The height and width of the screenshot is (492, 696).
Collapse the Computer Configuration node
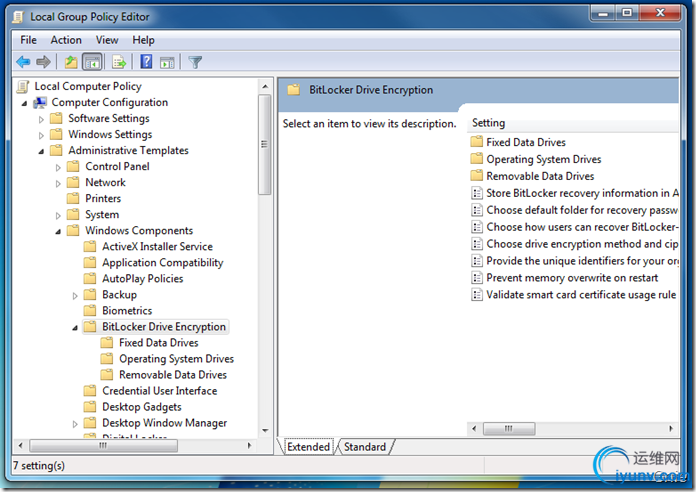(x=24, y=103)
